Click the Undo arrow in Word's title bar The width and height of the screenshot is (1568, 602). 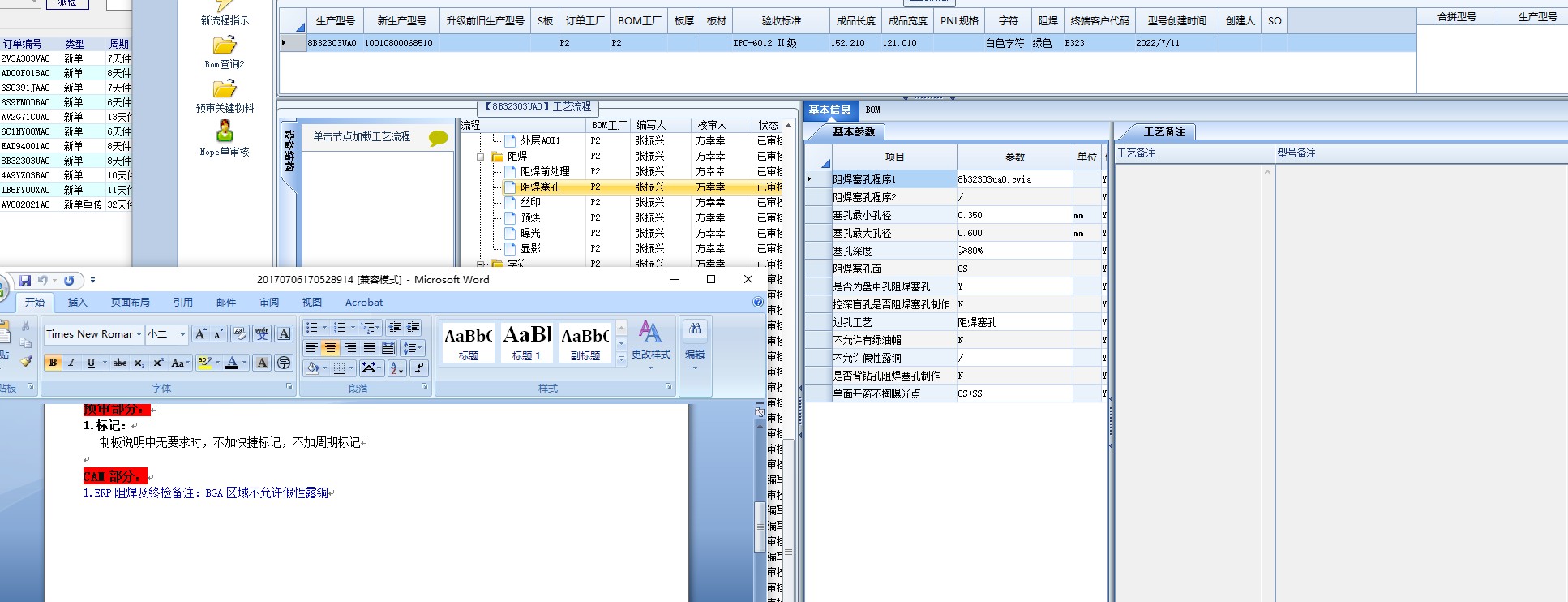[43, 281]
